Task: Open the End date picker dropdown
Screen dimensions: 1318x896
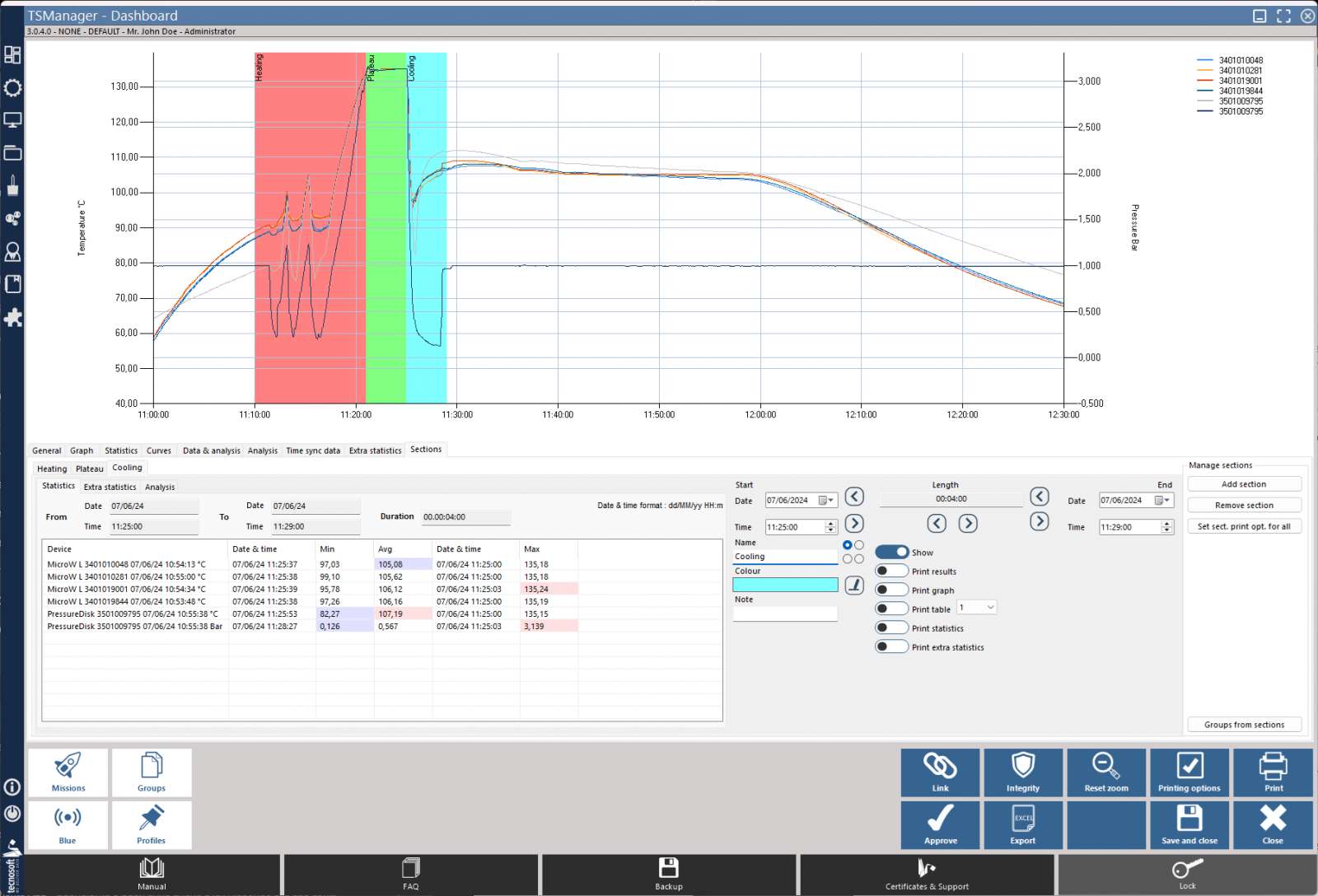Action: 1166,500
